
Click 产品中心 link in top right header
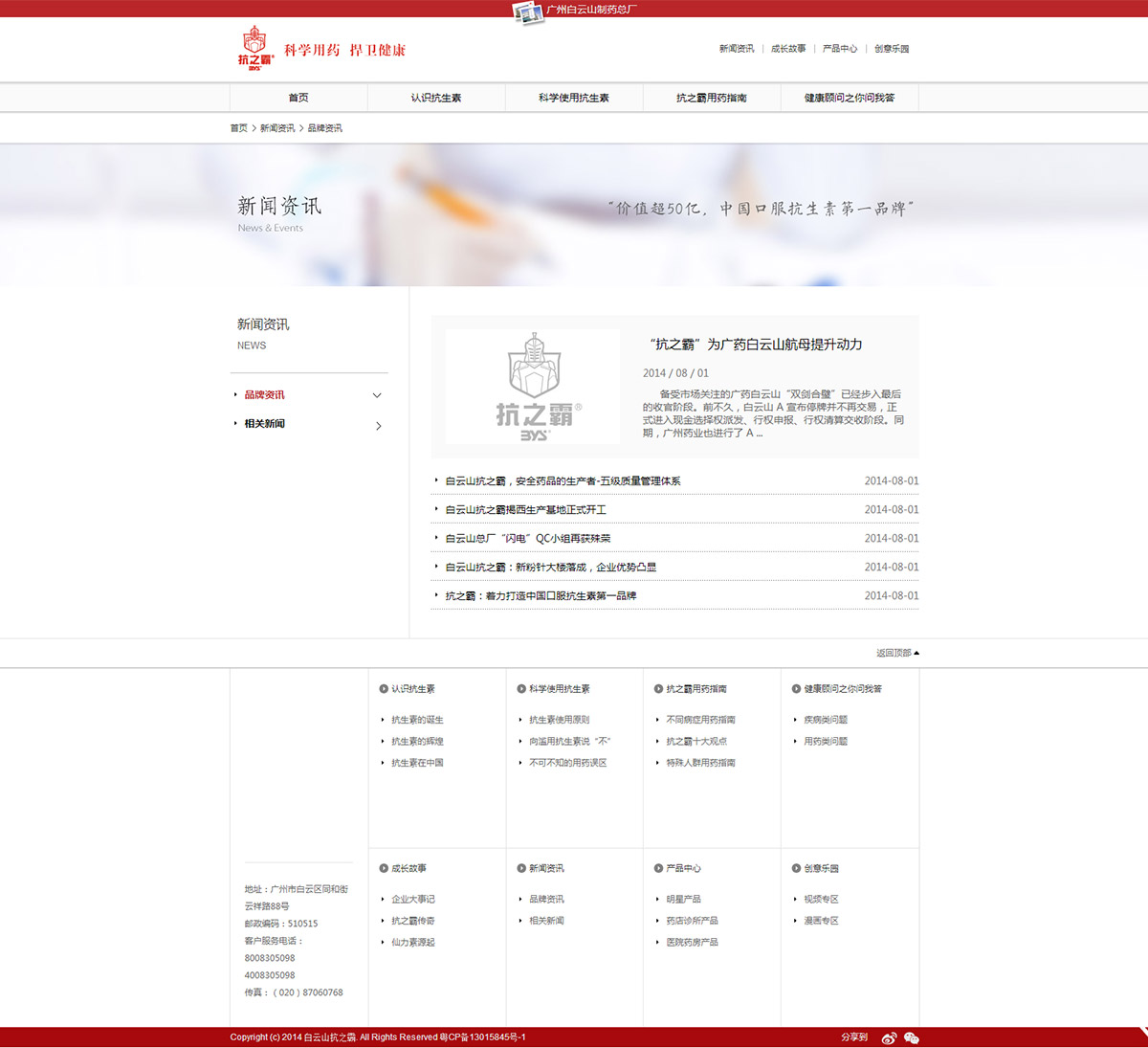point(839,49)
